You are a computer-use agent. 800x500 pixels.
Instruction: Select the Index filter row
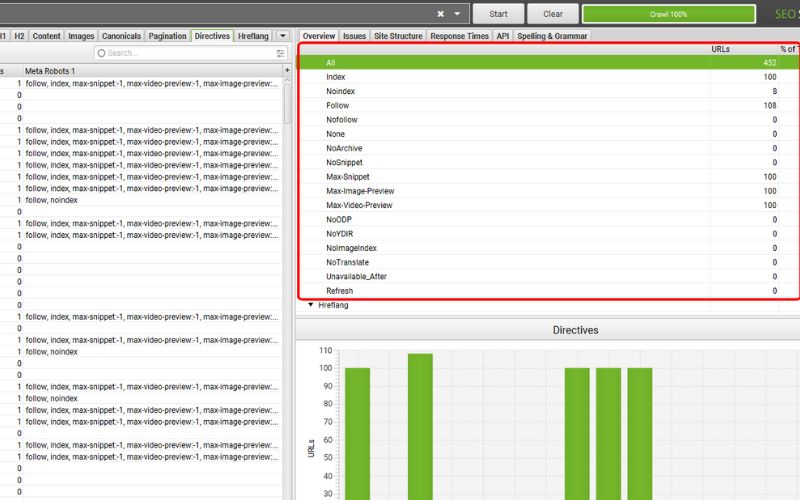[549, 77]
